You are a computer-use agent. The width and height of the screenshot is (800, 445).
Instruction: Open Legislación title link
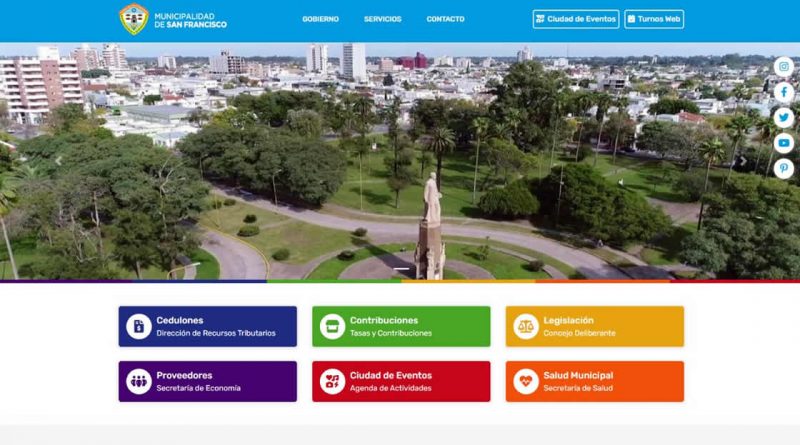click(568, 320)
